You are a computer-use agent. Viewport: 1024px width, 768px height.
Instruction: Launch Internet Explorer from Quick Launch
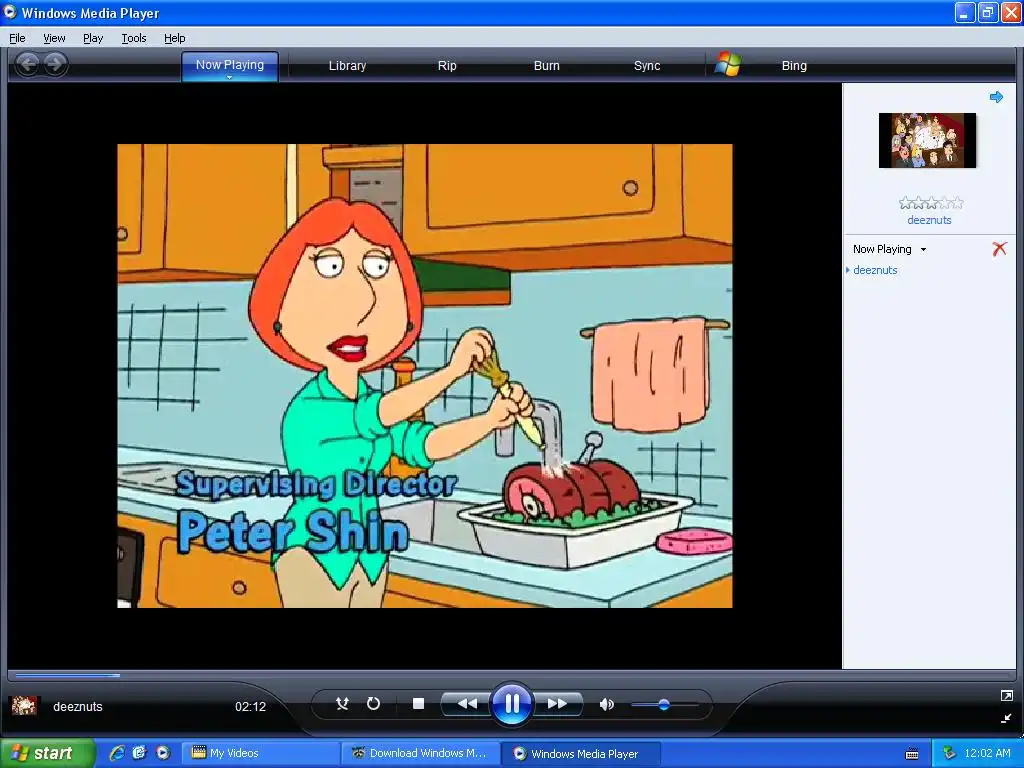(x=117, y=753)
